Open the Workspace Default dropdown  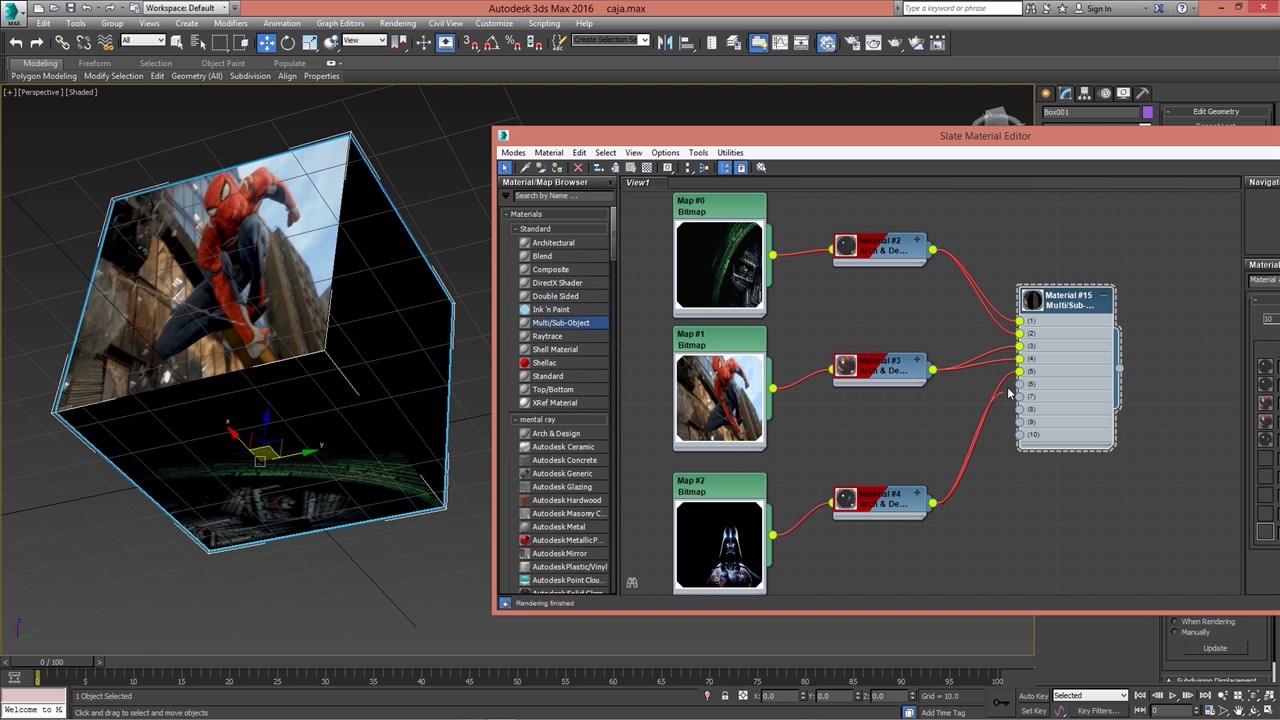[186, 8]
